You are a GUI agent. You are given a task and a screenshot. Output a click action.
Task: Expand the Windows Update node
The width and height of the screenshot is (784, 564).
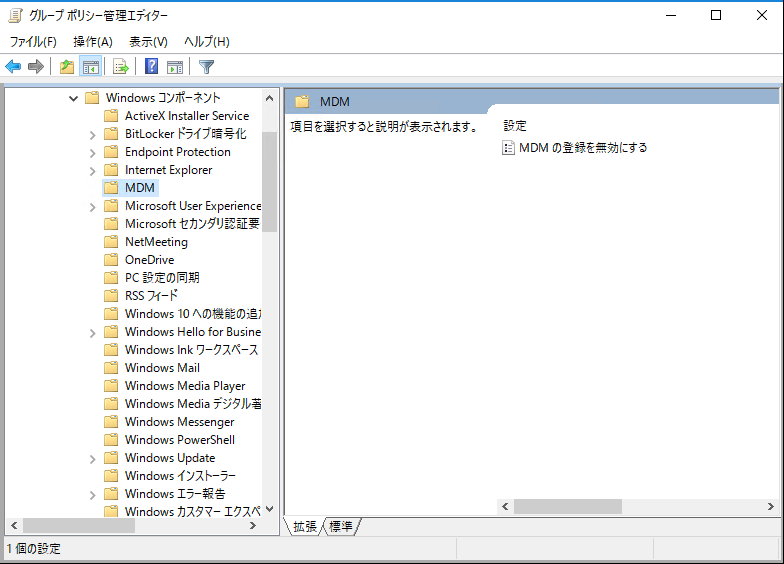click(92, 459)
